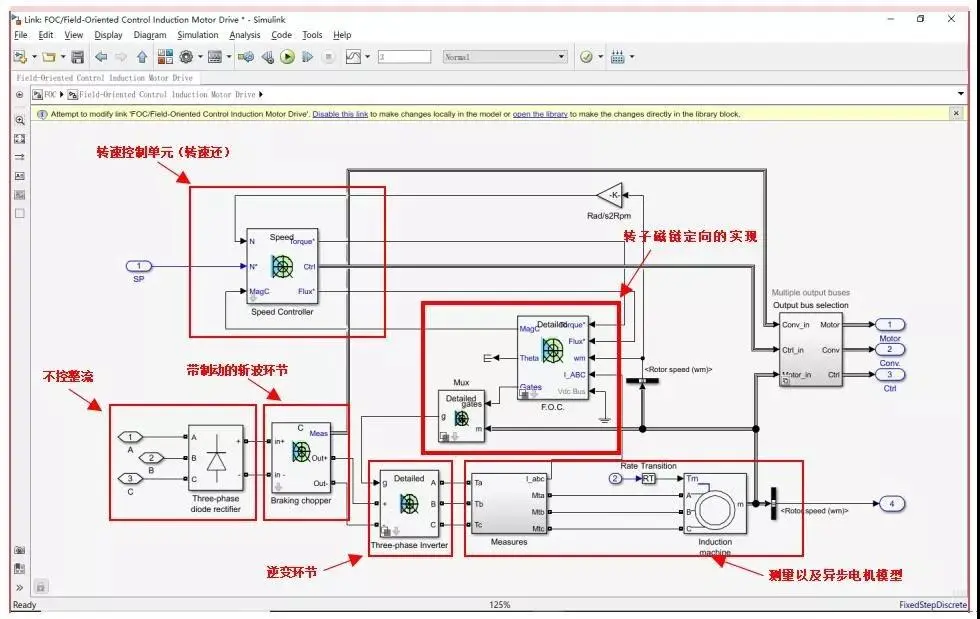Open the Code menu
This screenshot has height=619, width=980.
point(281,35)
